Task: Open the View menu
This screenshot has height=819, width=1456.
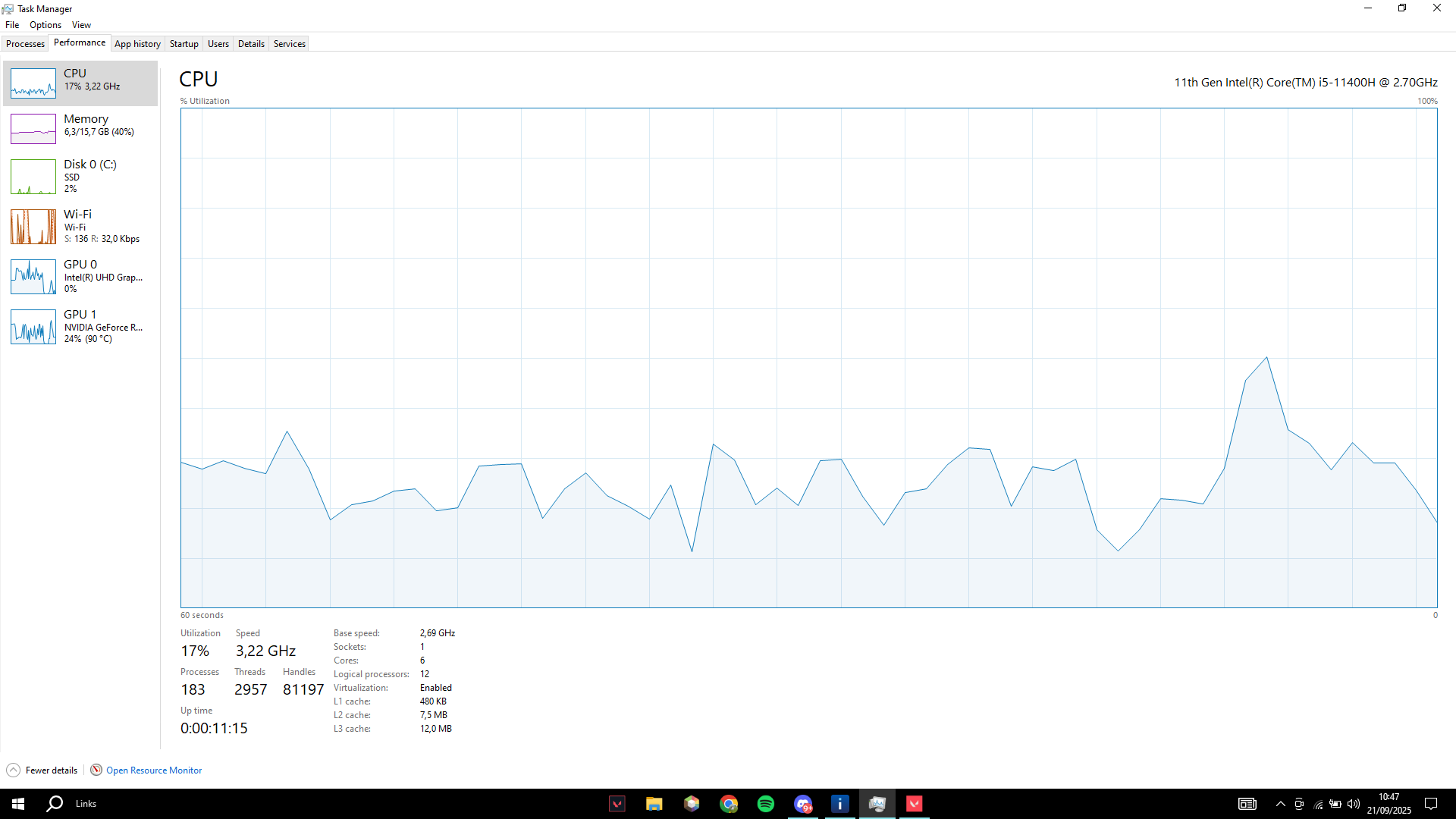Action: tap(81, 25)
